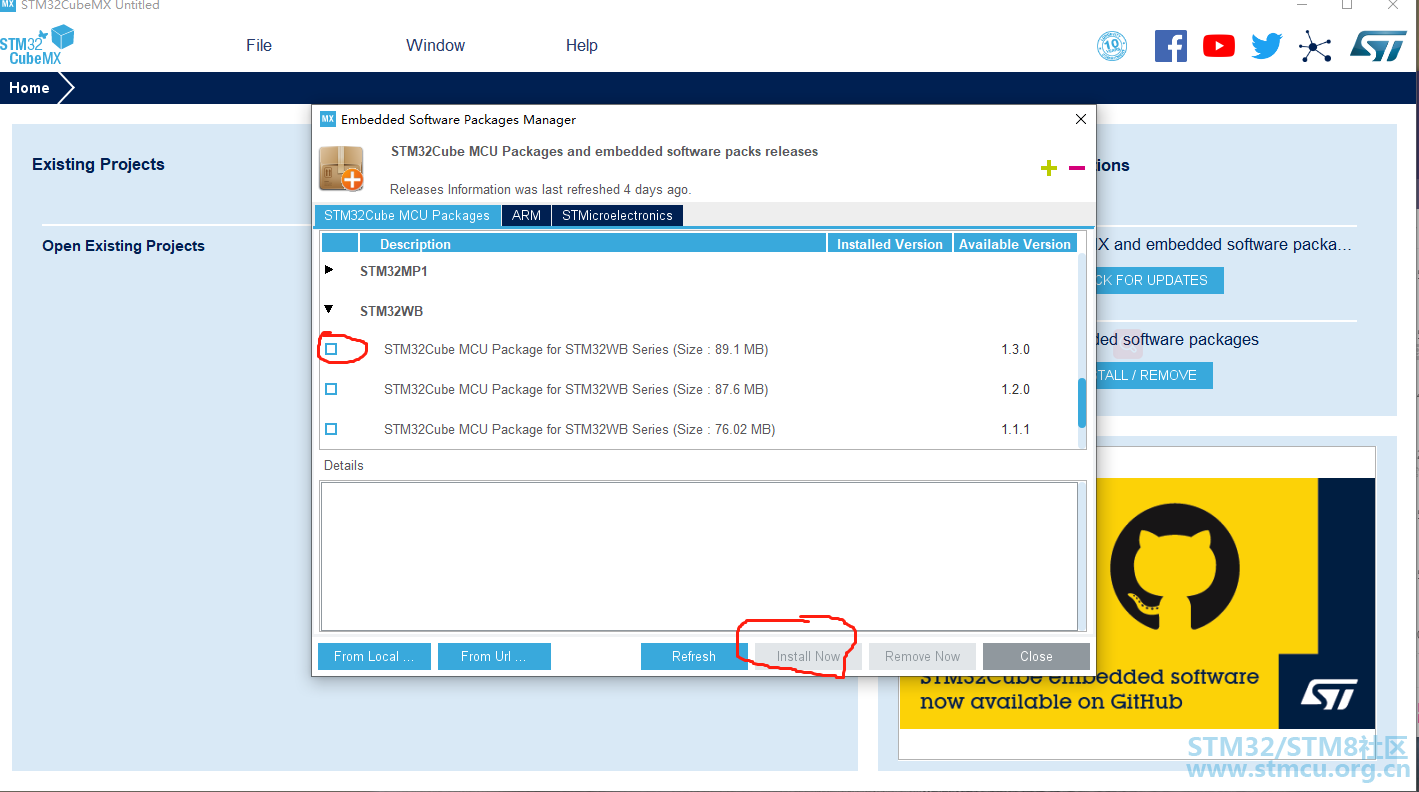Image resolution: width=1419 pixels, height=792 pixels.
Task: Open the Window menu
Action: point(435,45)
